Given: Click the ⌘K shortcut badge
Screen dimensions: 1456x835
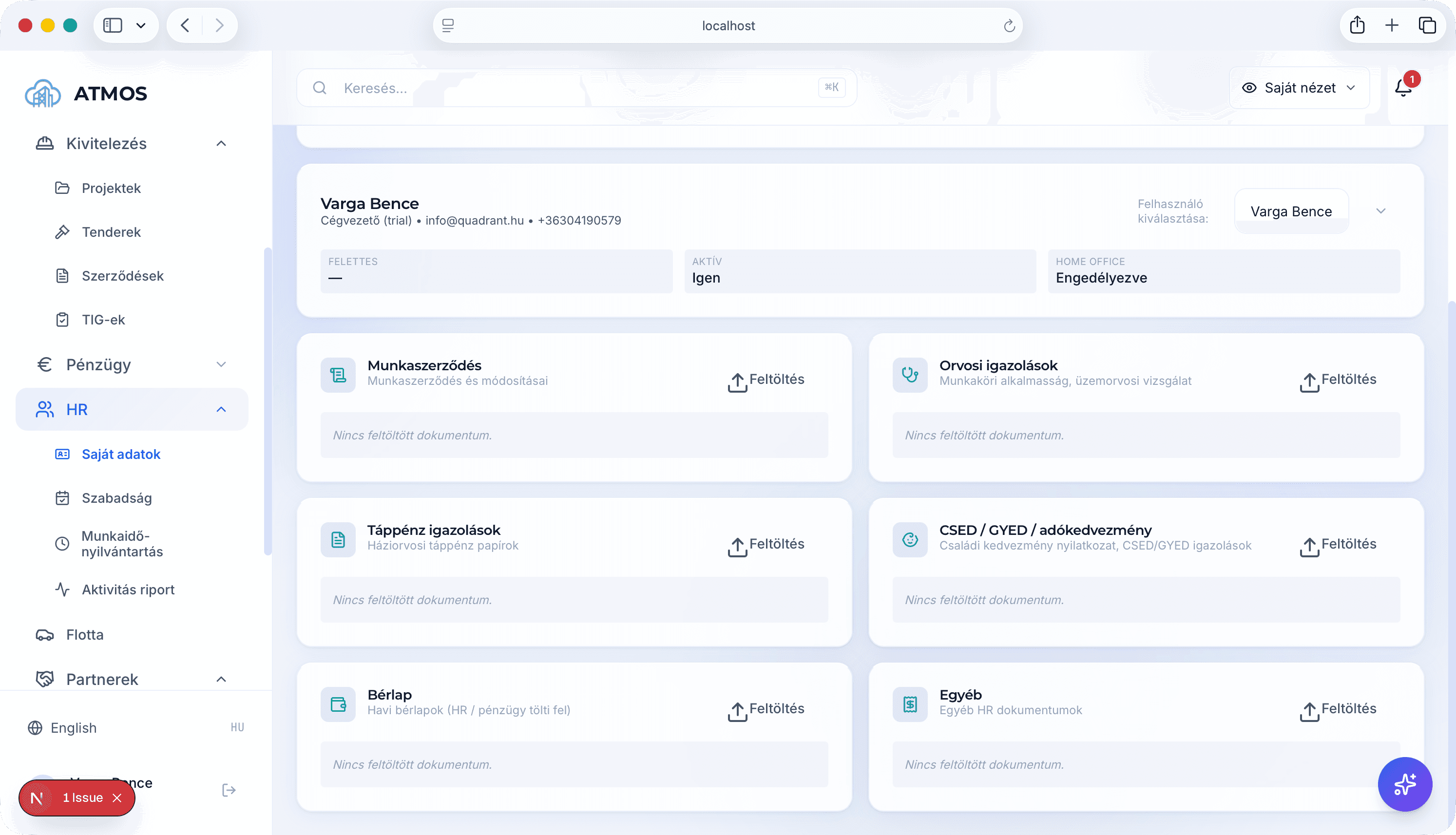Looking at the screenshot, I should pyautogui.click(x=831, y=87).
